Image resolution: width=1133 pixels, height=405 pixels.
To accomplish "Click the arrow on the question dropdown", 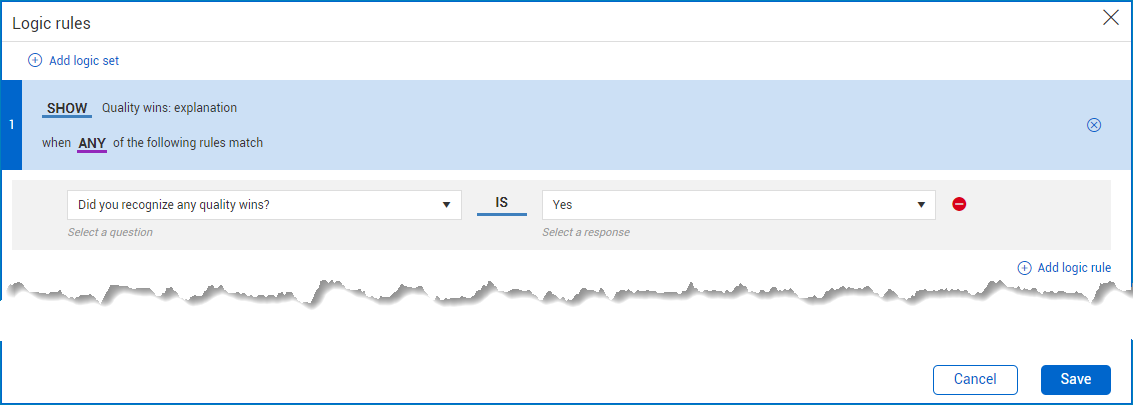I will pos(446,205).
